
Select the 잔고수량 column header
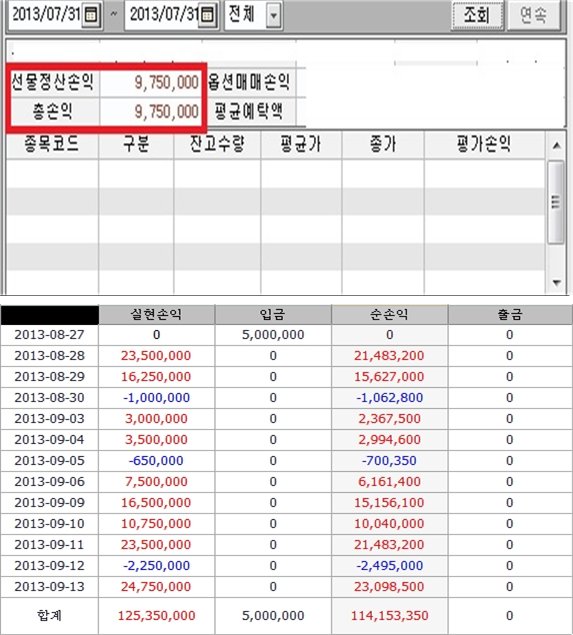click(x=217, y=144)
